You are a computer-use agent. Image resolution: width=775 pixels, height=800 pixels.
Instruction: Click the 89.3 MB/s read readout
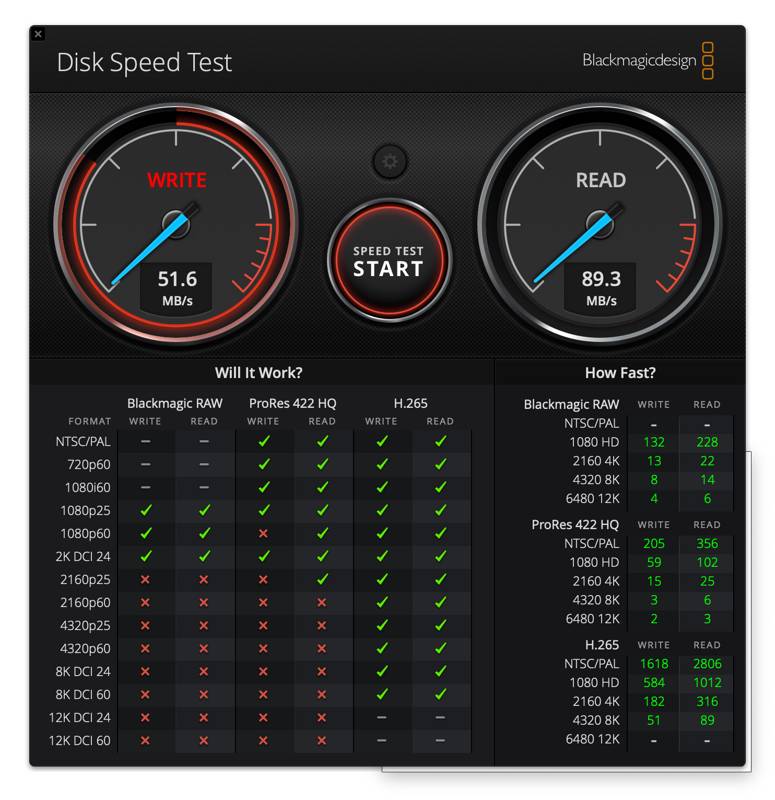point(601,288)
